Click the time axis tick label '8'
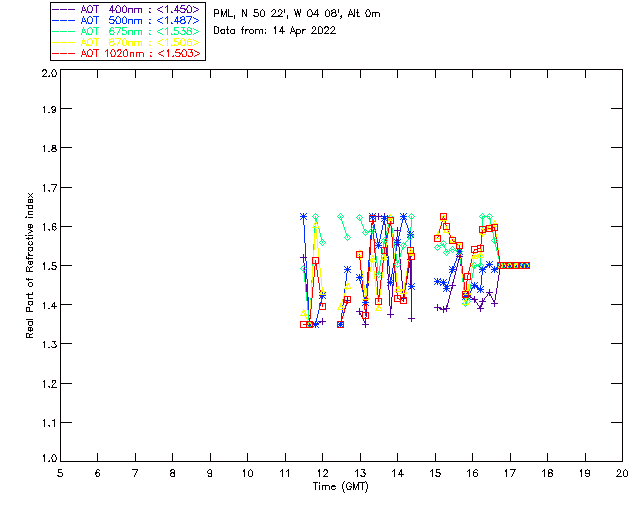Viewport: 640px width, 512px height. tap(173, 473)
